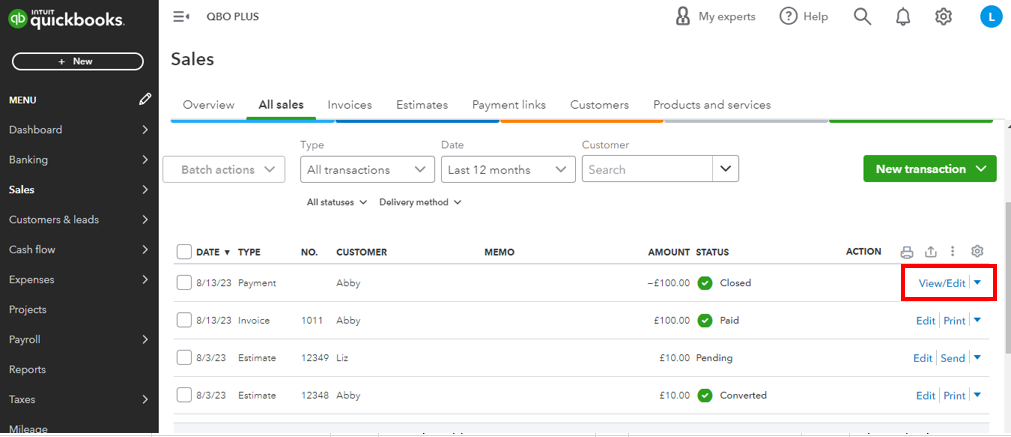
Task: Open the Customers tab
Action: point(599,105)
